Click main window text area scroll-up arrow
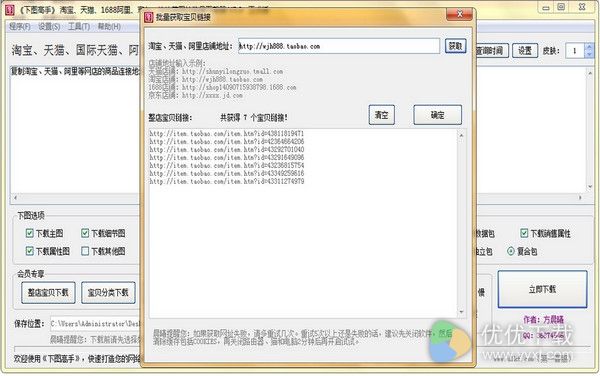 pos(590,72)
